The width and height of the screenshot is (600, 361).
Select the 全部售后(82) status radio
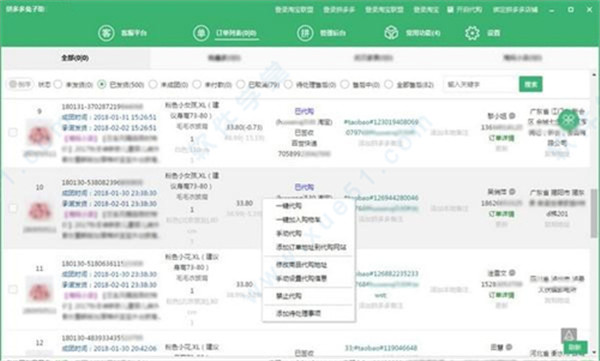388,84
